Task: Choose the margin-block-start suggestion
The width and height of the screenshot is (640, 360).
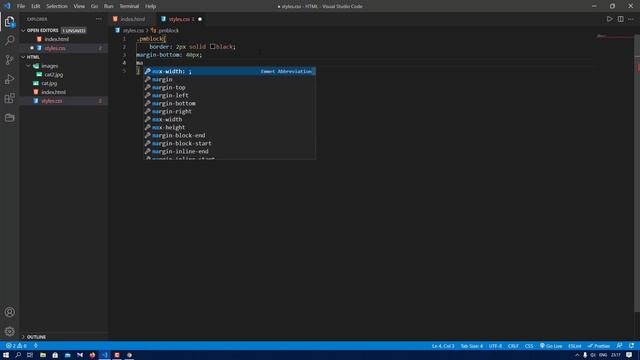Action: coord(229,143)
